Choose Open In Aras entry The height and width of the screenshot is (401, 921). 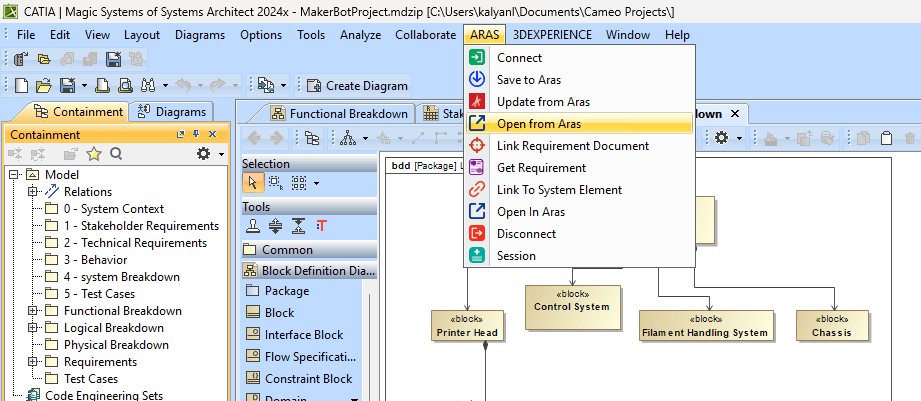(x=579, y=211)
